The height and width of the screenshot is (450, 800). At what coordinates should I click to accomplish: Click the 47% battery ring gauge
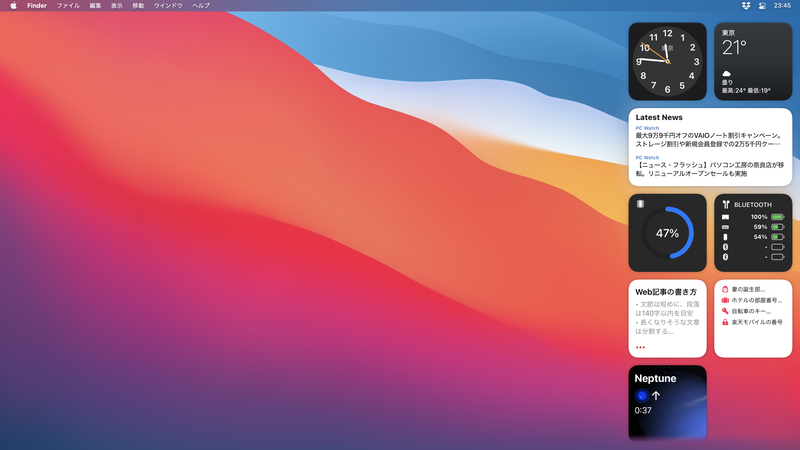[x=667, y=233]
